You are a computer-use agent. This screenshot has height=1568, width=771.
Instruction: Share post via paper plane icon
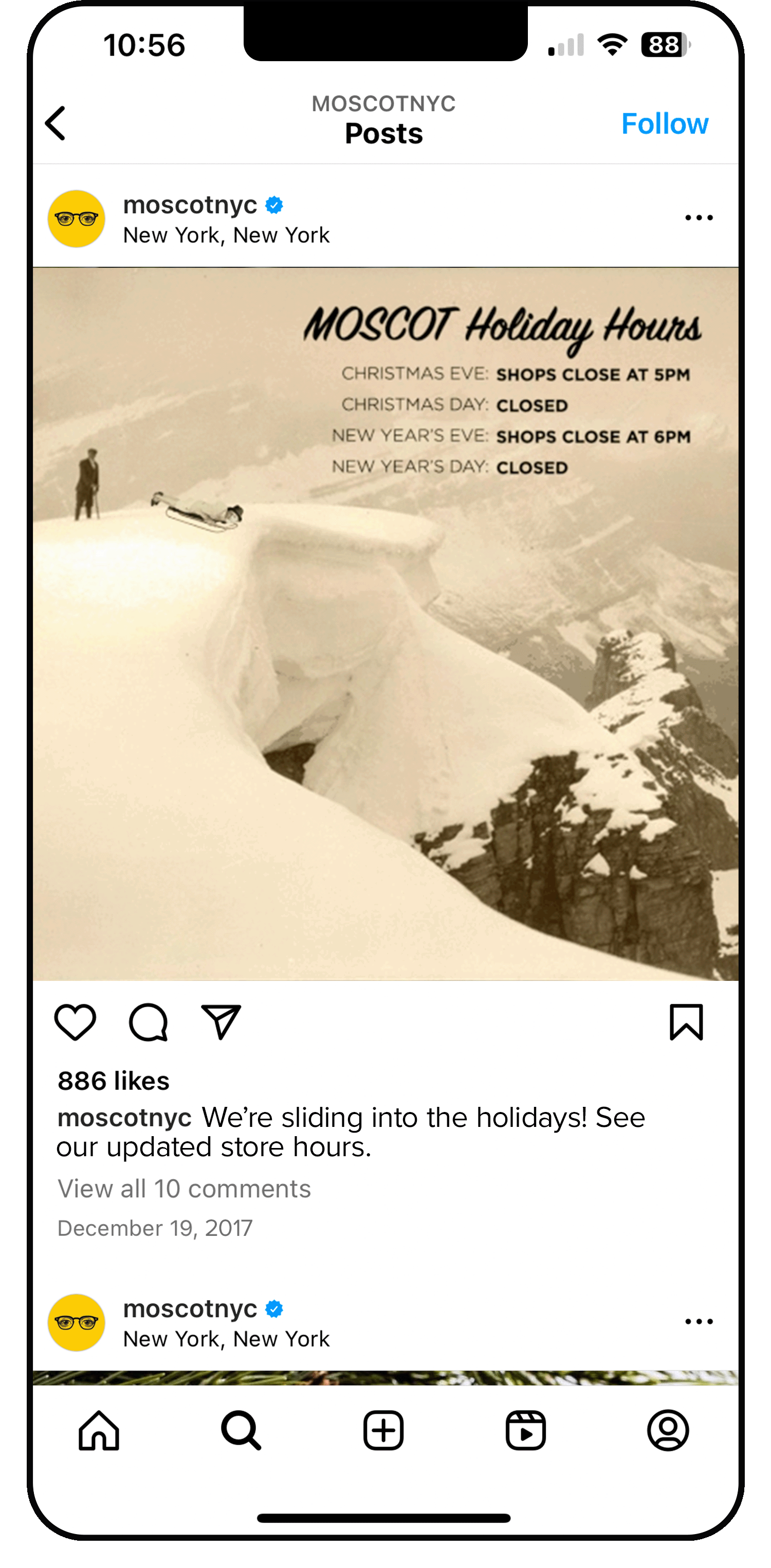[221, 1022]
